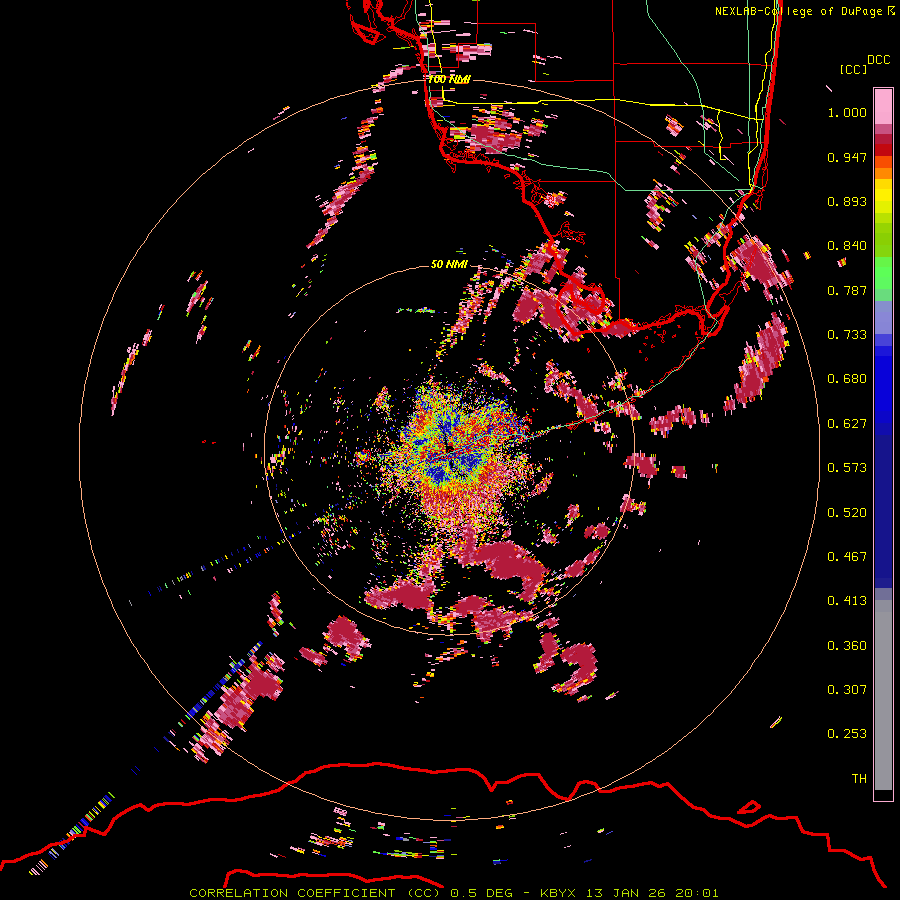Select the 0.253 scale value
This screenshot has height=900, width=900.
(x=847, y=734)
